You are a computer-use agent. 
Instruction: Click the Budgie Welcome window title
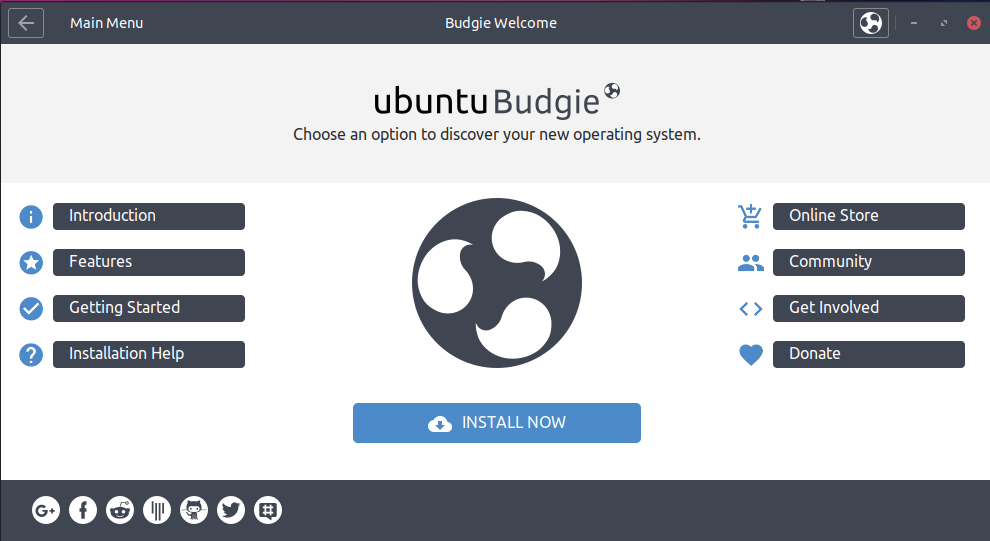click(501, 23)
